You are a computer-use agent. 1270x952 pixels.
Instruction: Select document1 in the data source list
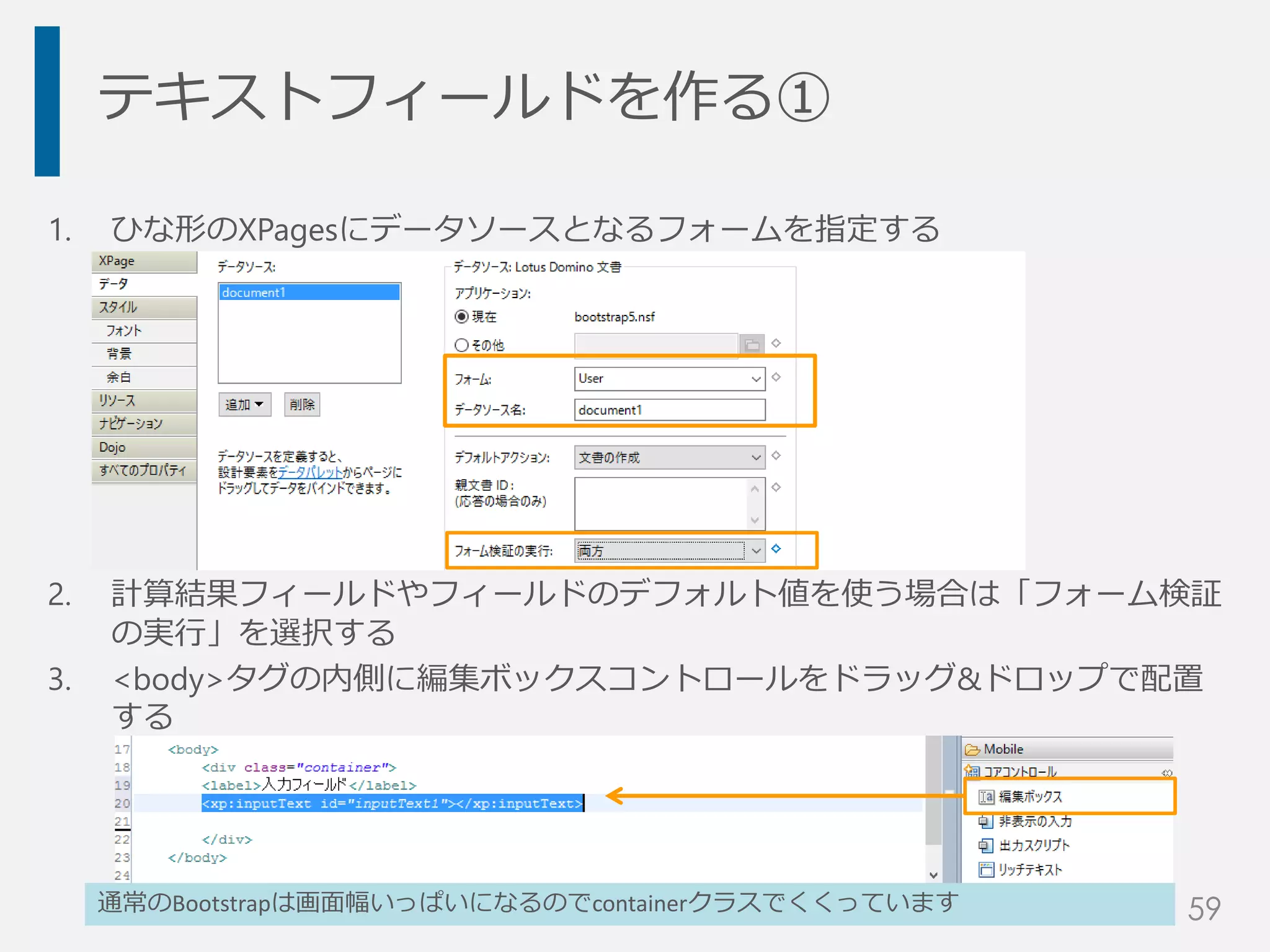click(309, 293)
